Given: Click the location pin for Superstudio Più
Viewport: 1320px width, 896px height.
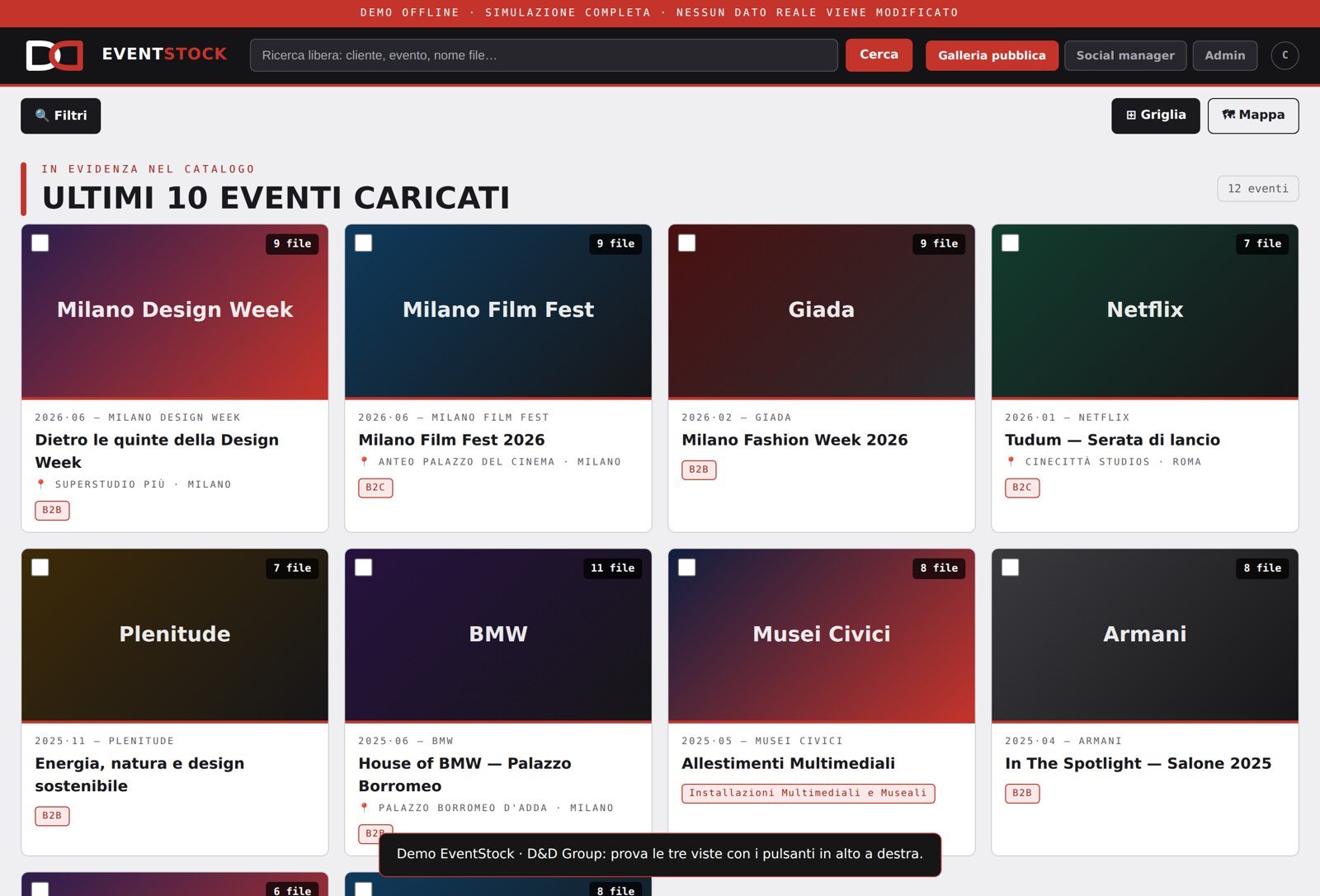Looking at the screenshot, I should click(x=40, y=484).
